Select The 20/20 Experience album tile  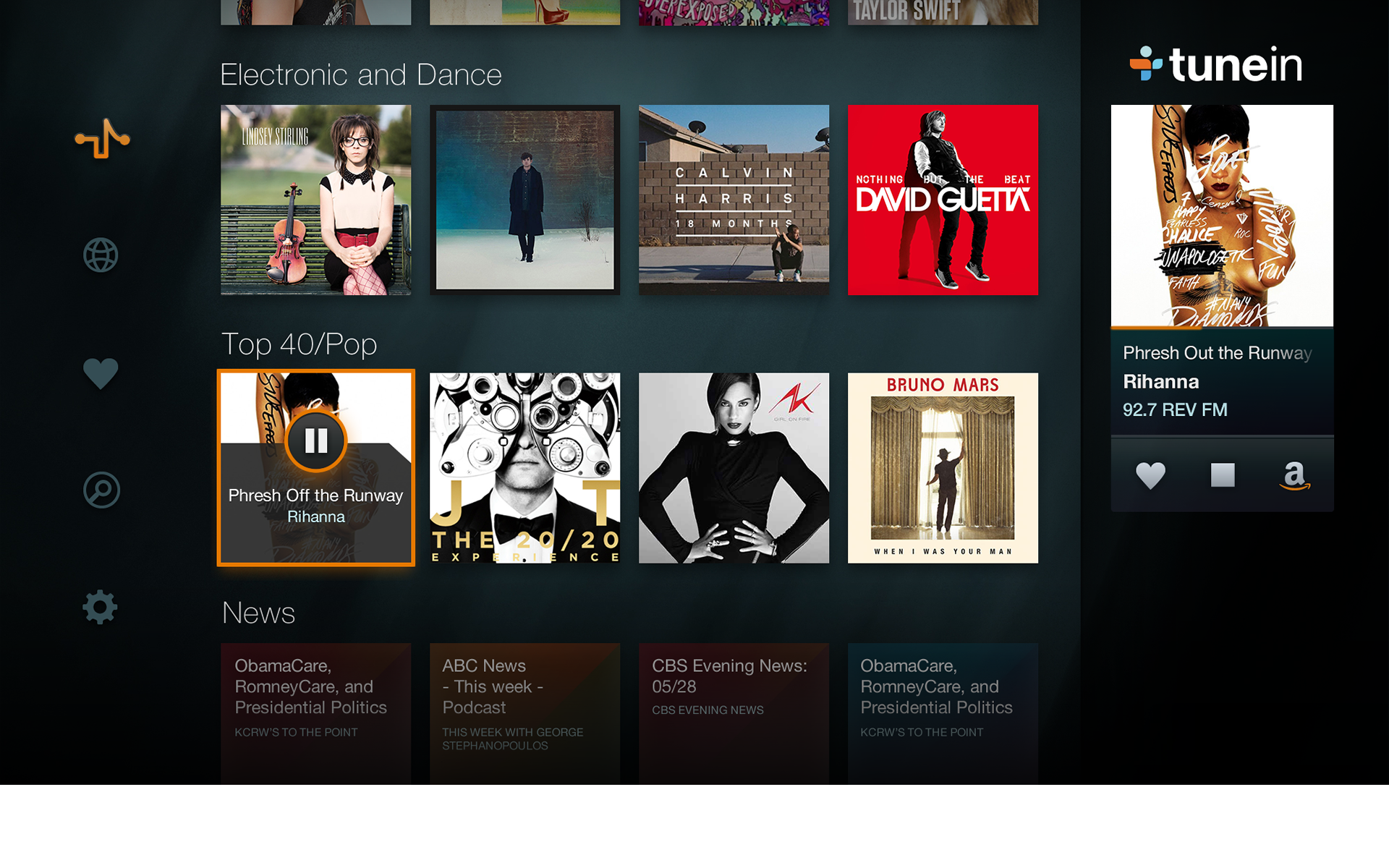(524, 468)
